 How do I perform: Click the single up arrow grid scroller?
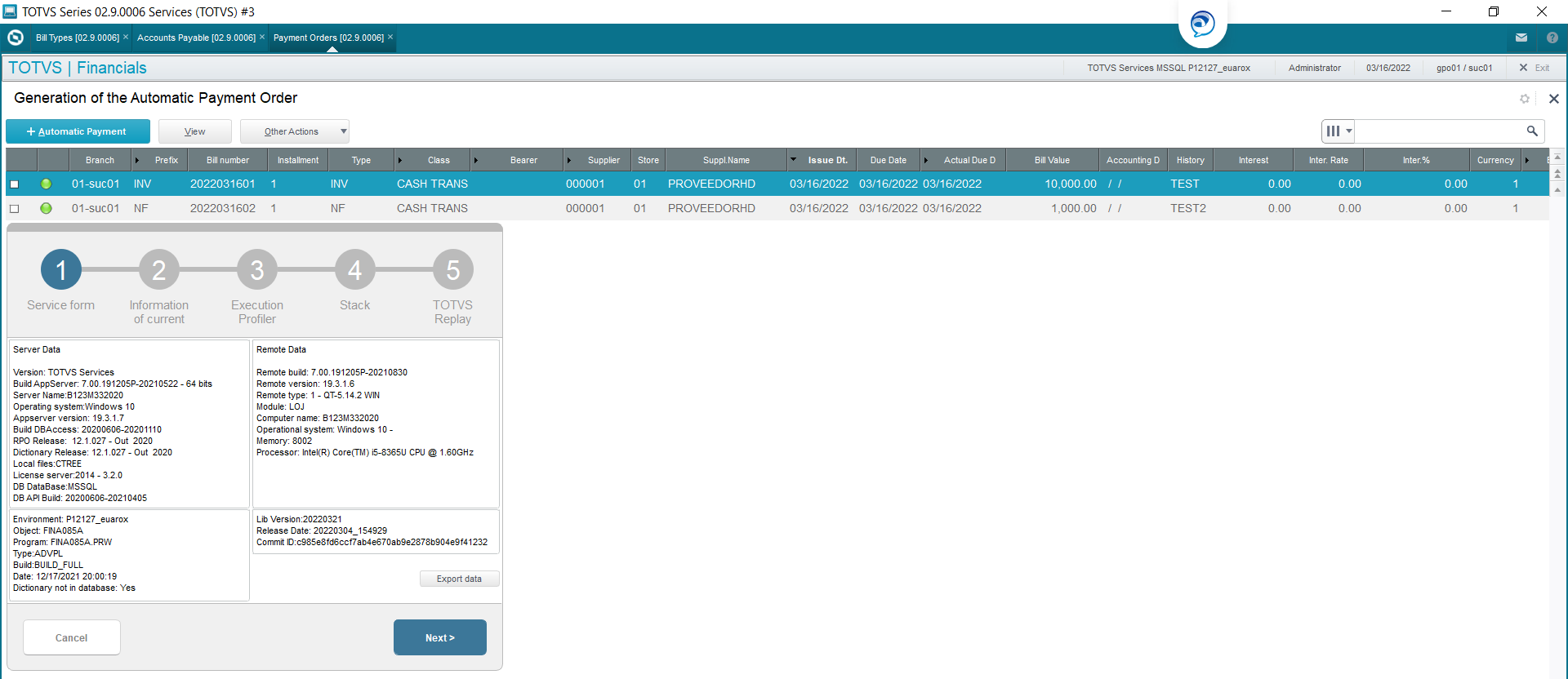(1557, 189)
